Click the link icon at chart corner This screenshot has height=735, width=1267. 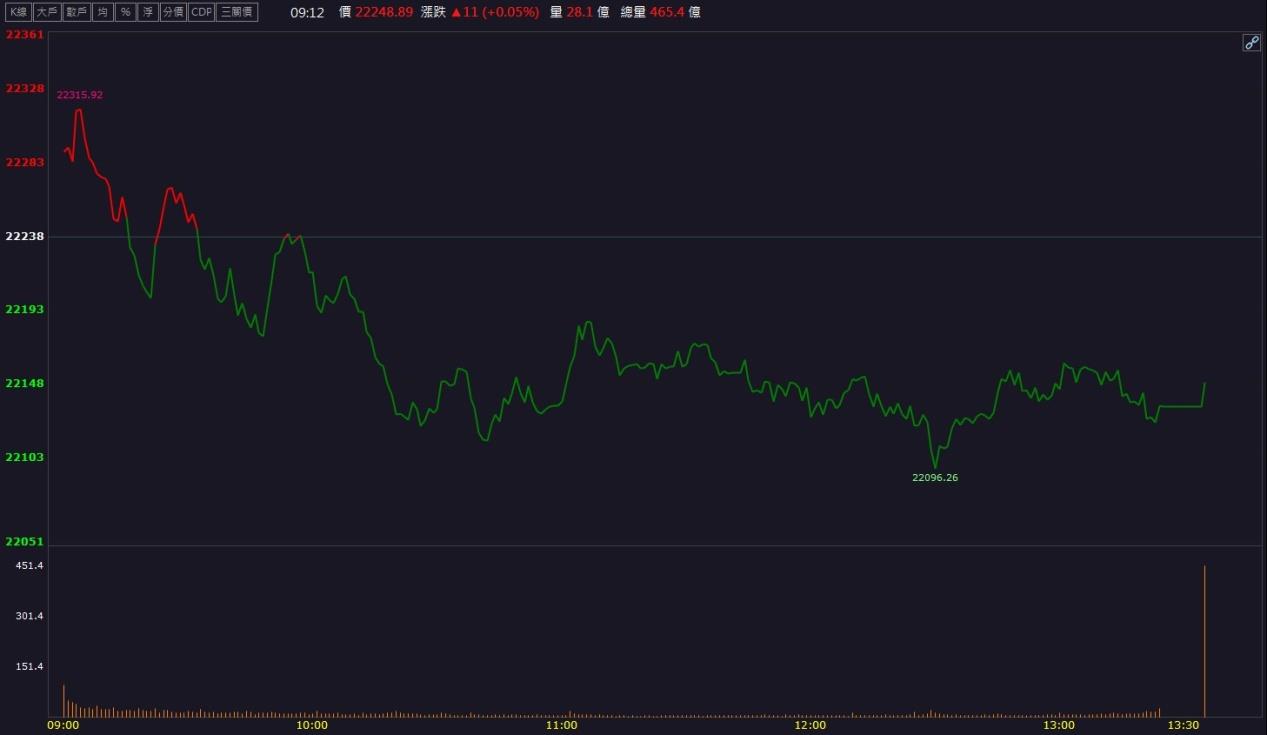(x=1251, y=42)
